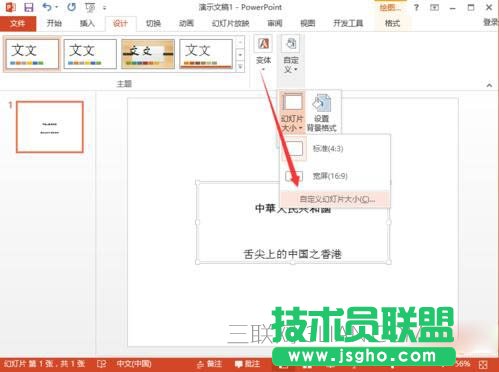Image resolution: width=499 pixels, height=372 pixels.
Task: Click the Save icon in quick access toolbar
Action: (29, 7)
